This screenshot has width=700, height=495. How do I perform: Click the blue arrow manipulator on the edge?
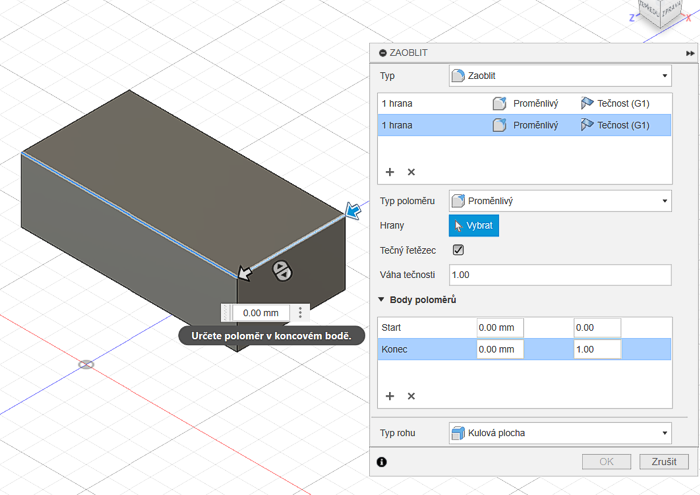[353, 210]
